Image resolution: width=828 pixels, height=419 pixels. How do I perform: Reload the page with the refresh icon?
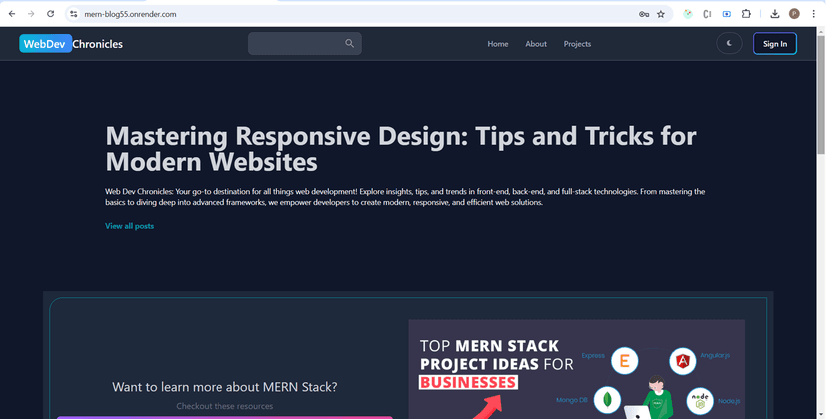pos(51,14)
